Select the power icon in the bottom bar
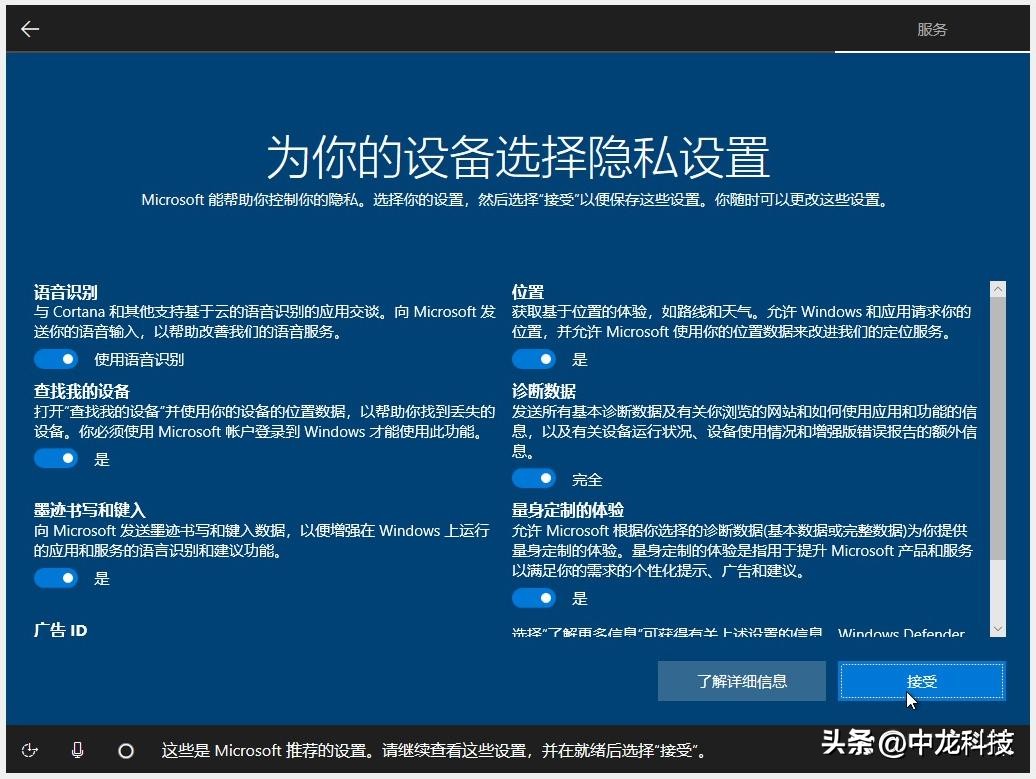The width and height of the screenshot is (1036, 779). (x=29, y=750)
